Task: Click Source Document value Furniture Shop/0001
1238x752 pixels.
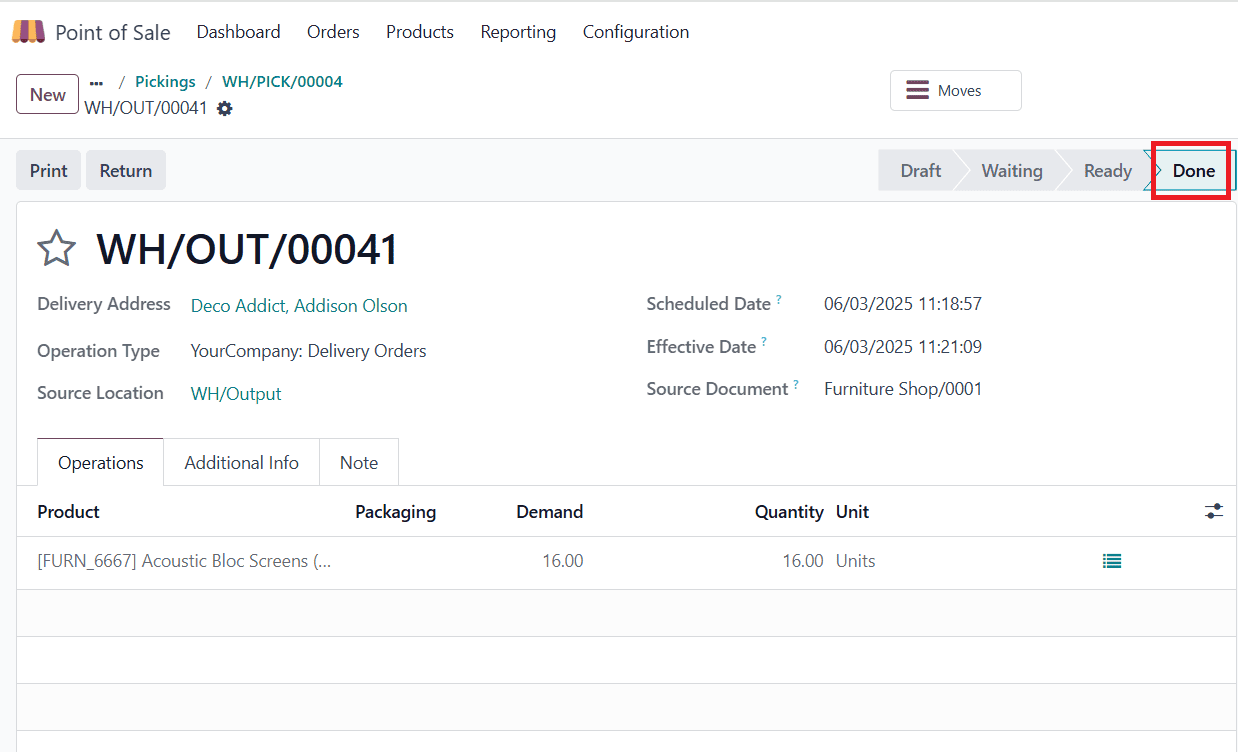Action: tap(903, 389)
